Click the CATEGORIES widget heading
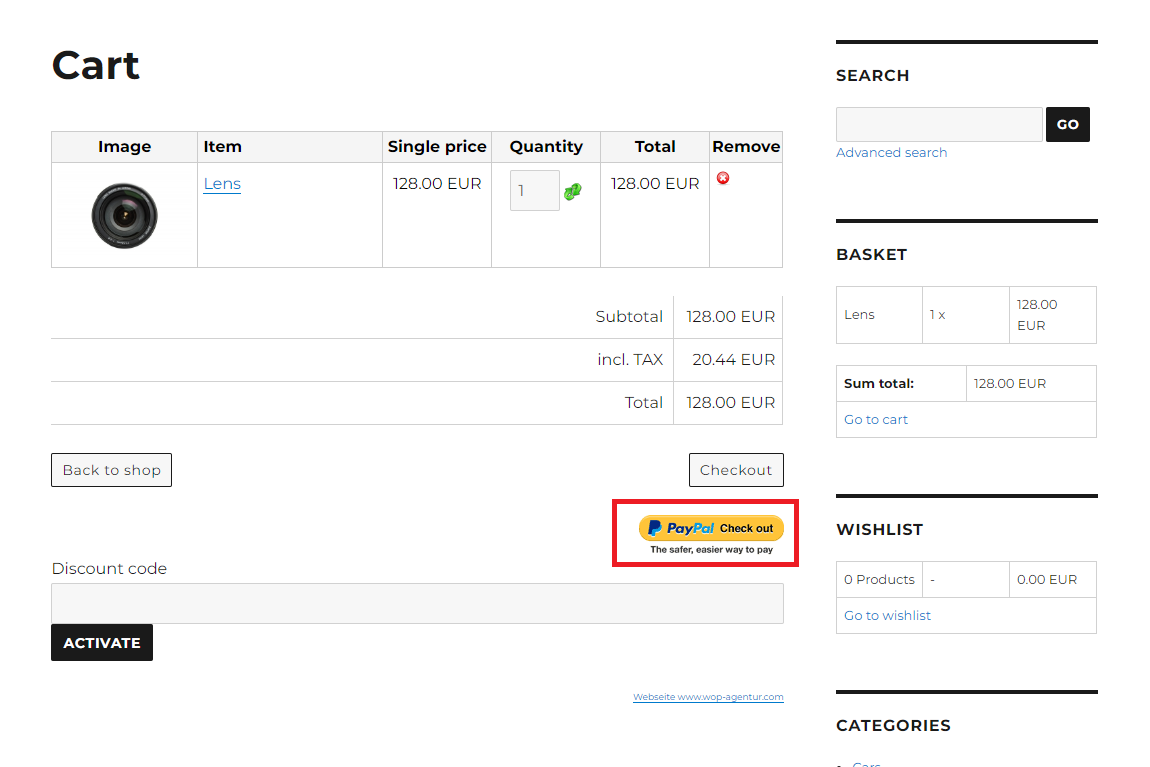The width and height of the screenshot is (1150, 767). [x=893, y=725]
